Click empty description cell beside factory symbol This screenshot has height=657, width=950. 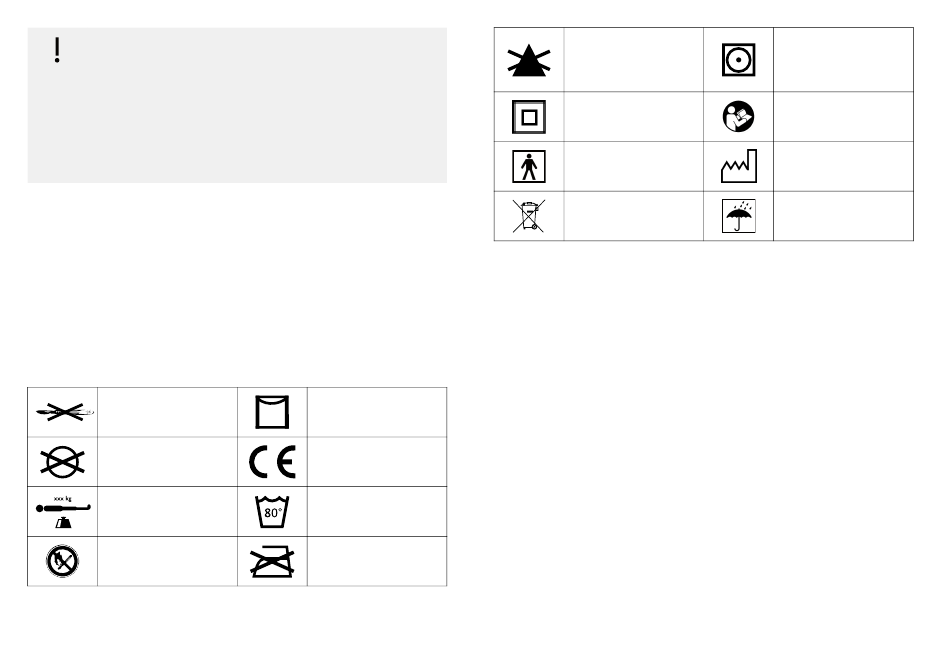[x=843, y=167]
